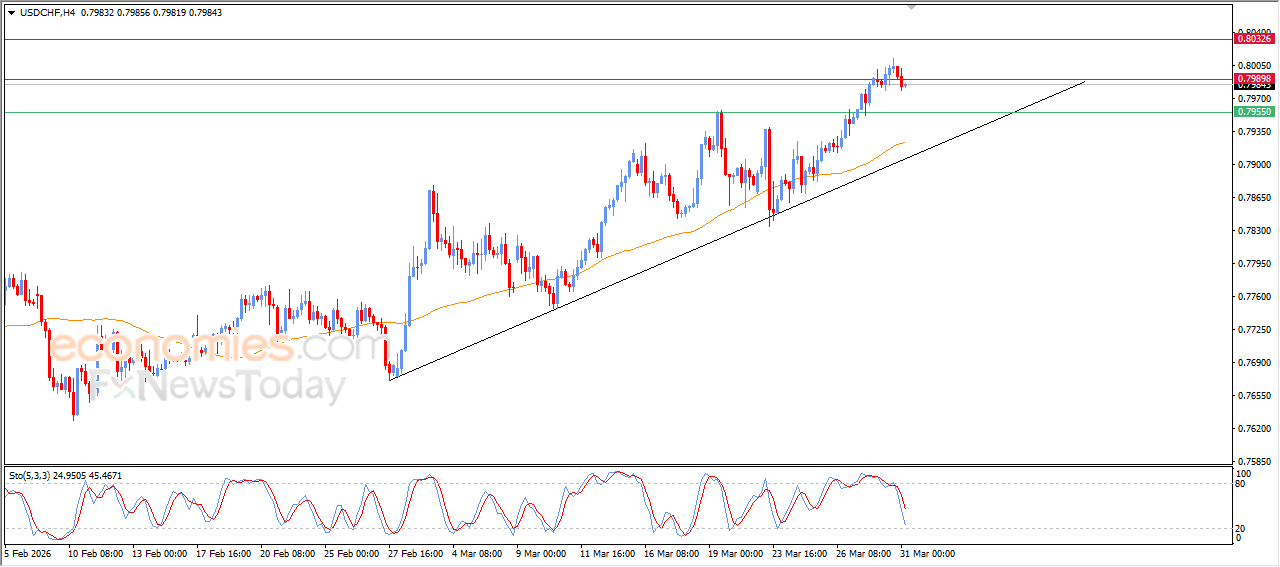The height and width of the screenshot is (567, 1280).
Task: Click the stochastic scale value 80
Action: click(1242, 484)
